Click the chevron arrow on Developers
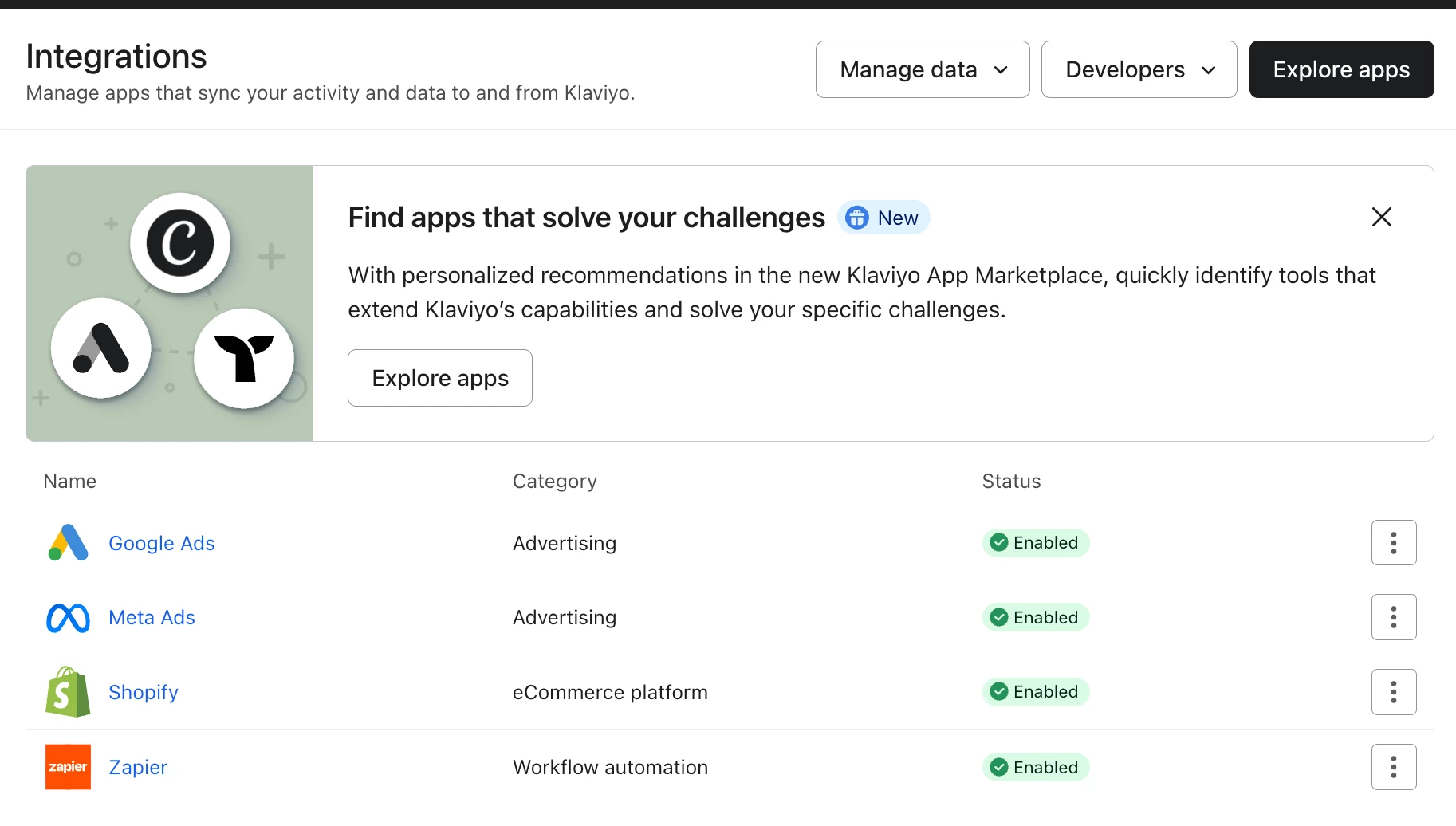The height and width of the screenshot is (826, 1456). click(1208, 70)
